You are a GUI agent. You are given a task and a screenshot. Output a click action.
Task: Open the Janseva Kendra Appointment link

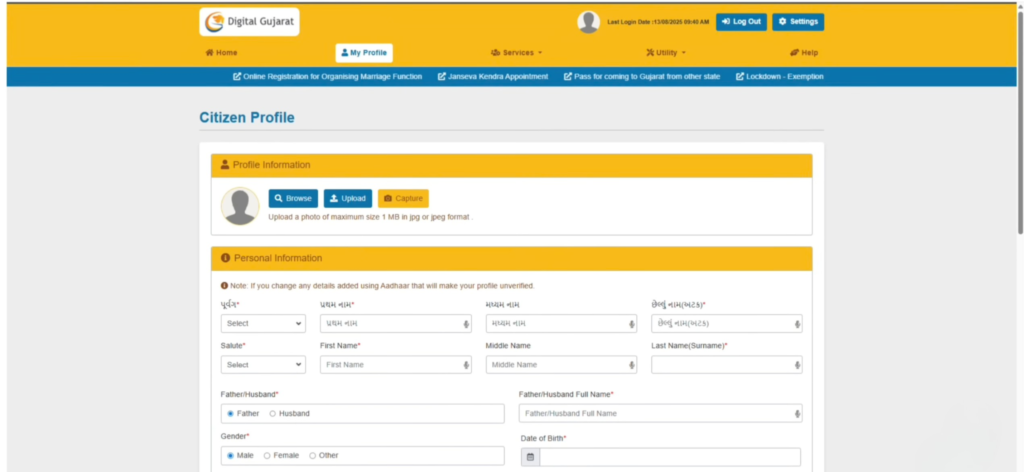(493, 76)
